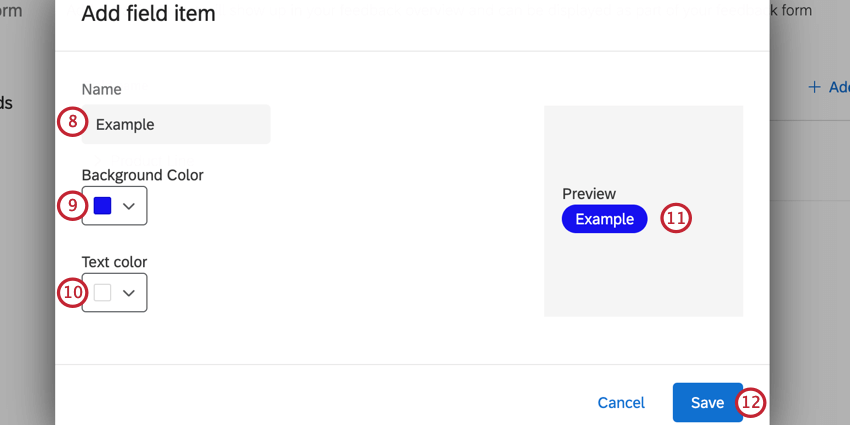Click the Text color label
This screenshot has height=425, width=850.
click(114, 262)
